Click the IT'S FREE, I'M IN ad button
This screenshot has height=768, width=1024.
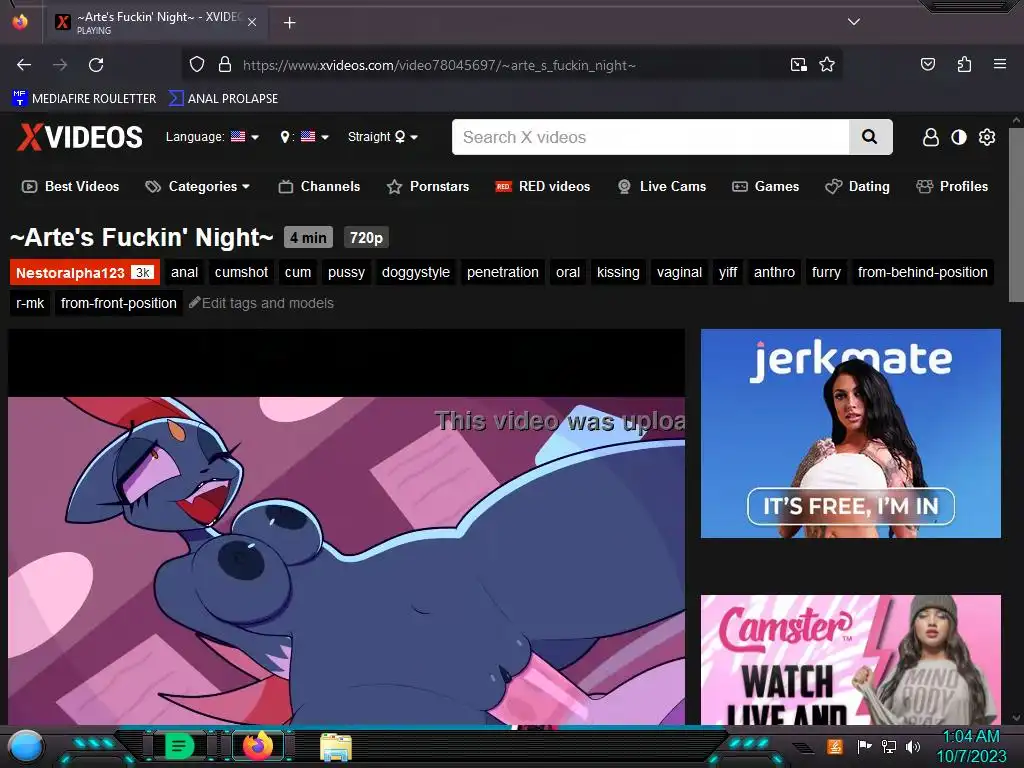850,506
